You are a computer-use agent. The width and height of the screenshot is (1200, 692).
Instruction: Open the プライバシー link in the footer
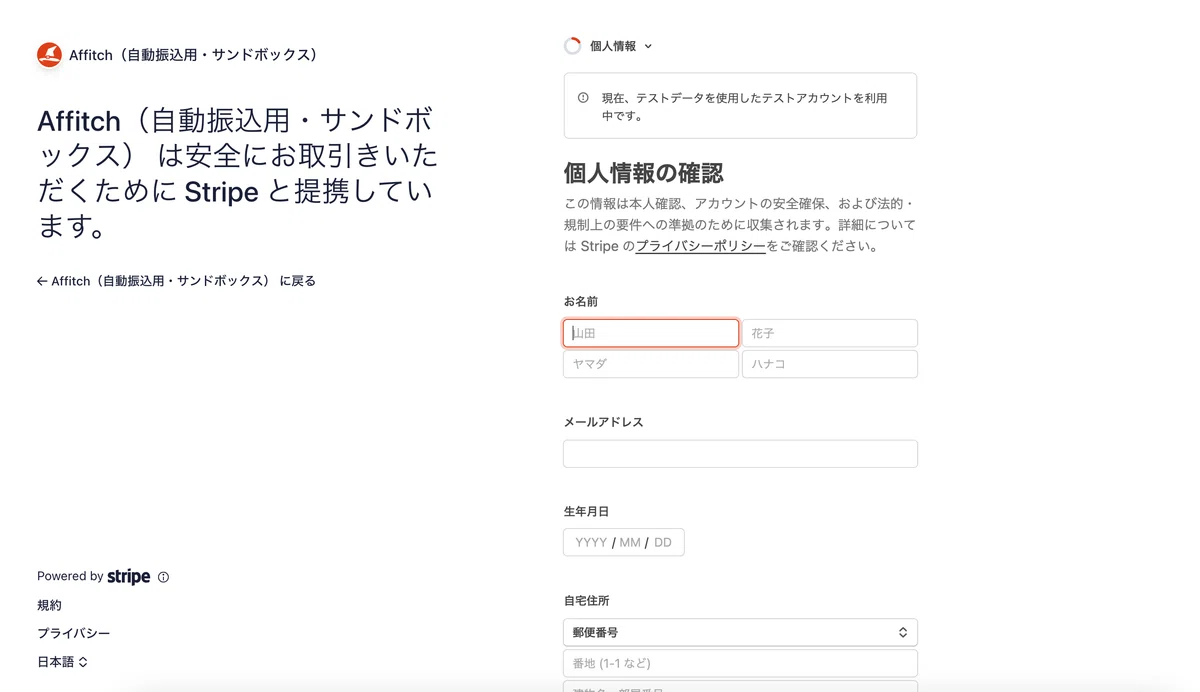click(74, 633)
